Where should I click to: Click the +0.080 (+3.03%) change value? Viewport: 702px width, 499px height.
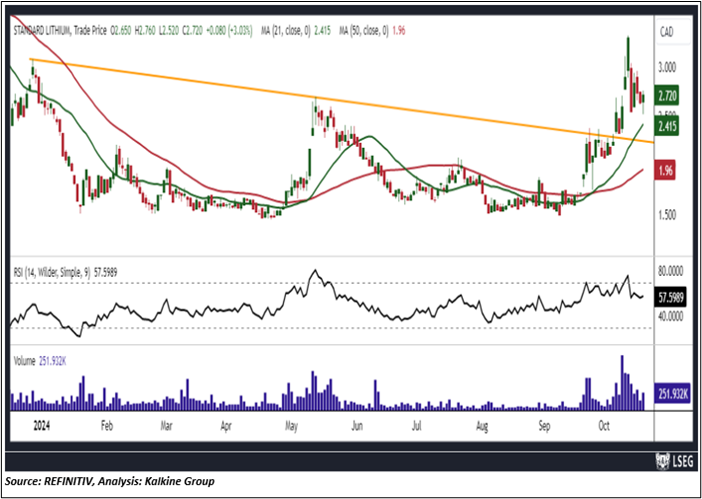pyautogui.click(x=229, y=31)
